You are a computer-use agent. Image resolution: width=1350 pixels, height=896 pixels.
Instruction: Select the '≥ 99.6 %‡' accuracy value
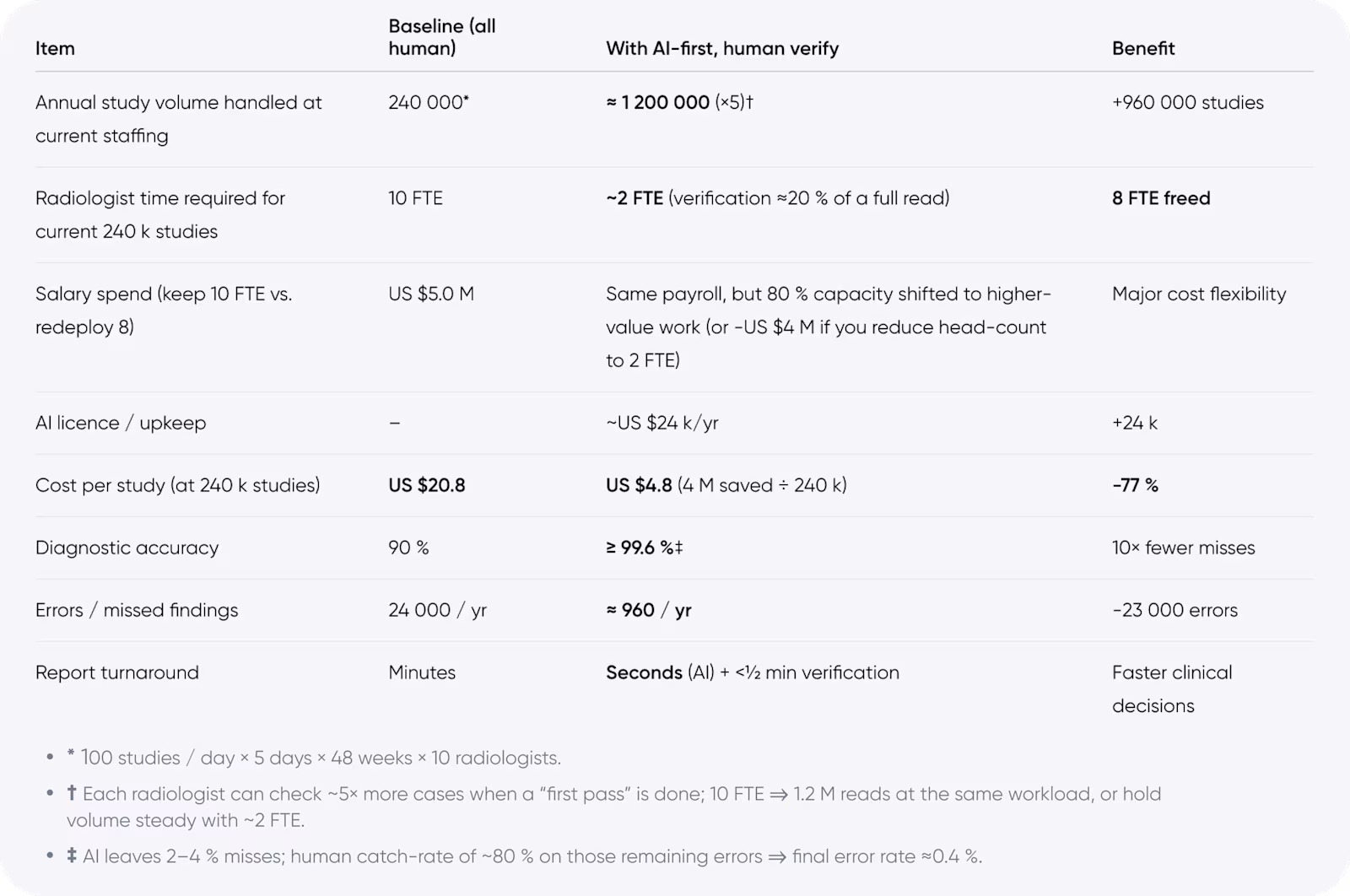coord(645,548)
